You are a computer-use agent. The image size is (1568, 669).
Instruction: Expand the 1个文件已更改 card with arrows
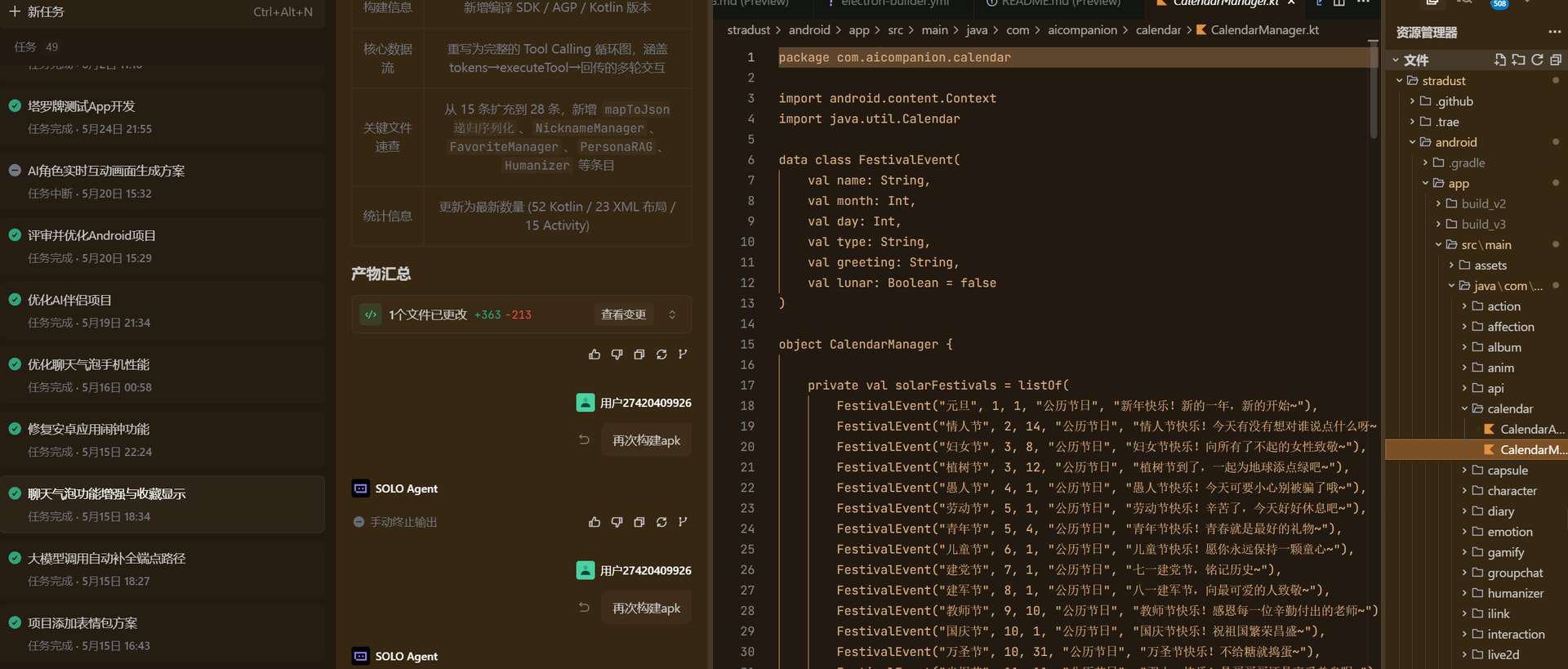click(x=672, y=314)
